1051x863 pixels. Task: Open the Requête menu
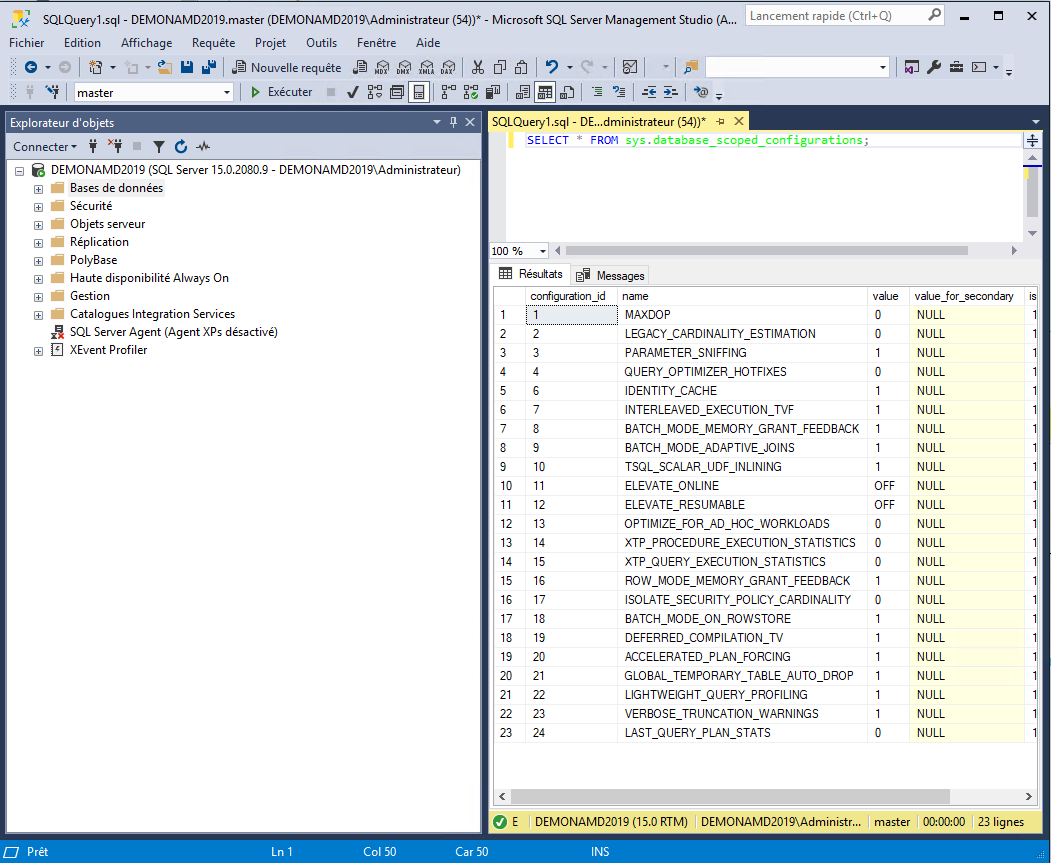point(213,43)
